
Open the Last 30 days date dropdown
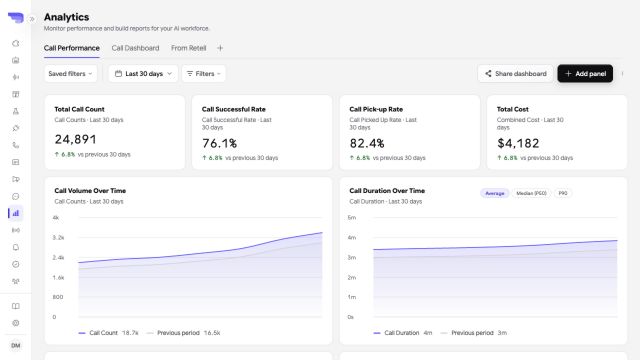click(x=143, y=73)
